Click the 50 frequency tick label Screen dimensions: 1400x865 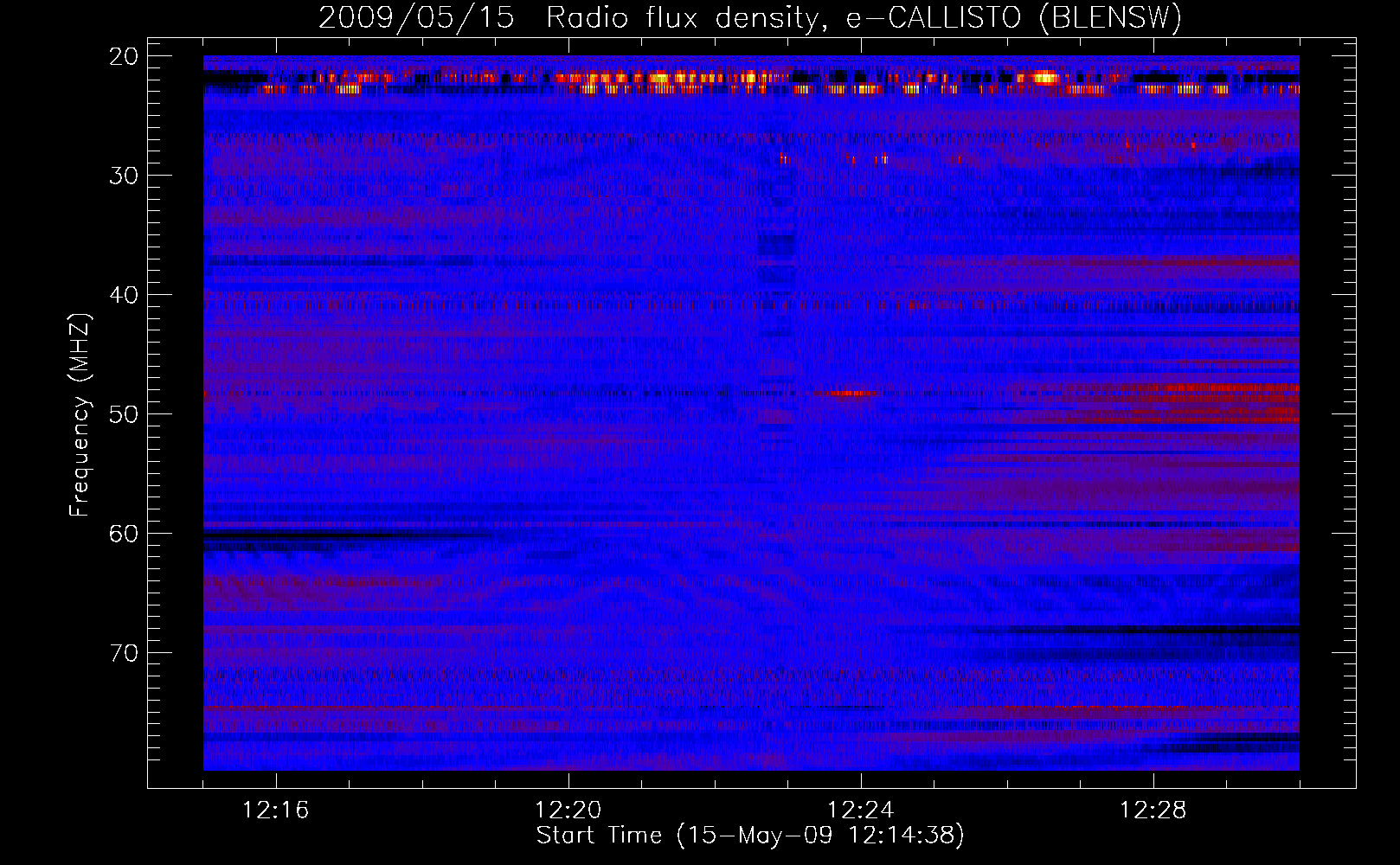point(125,414)
